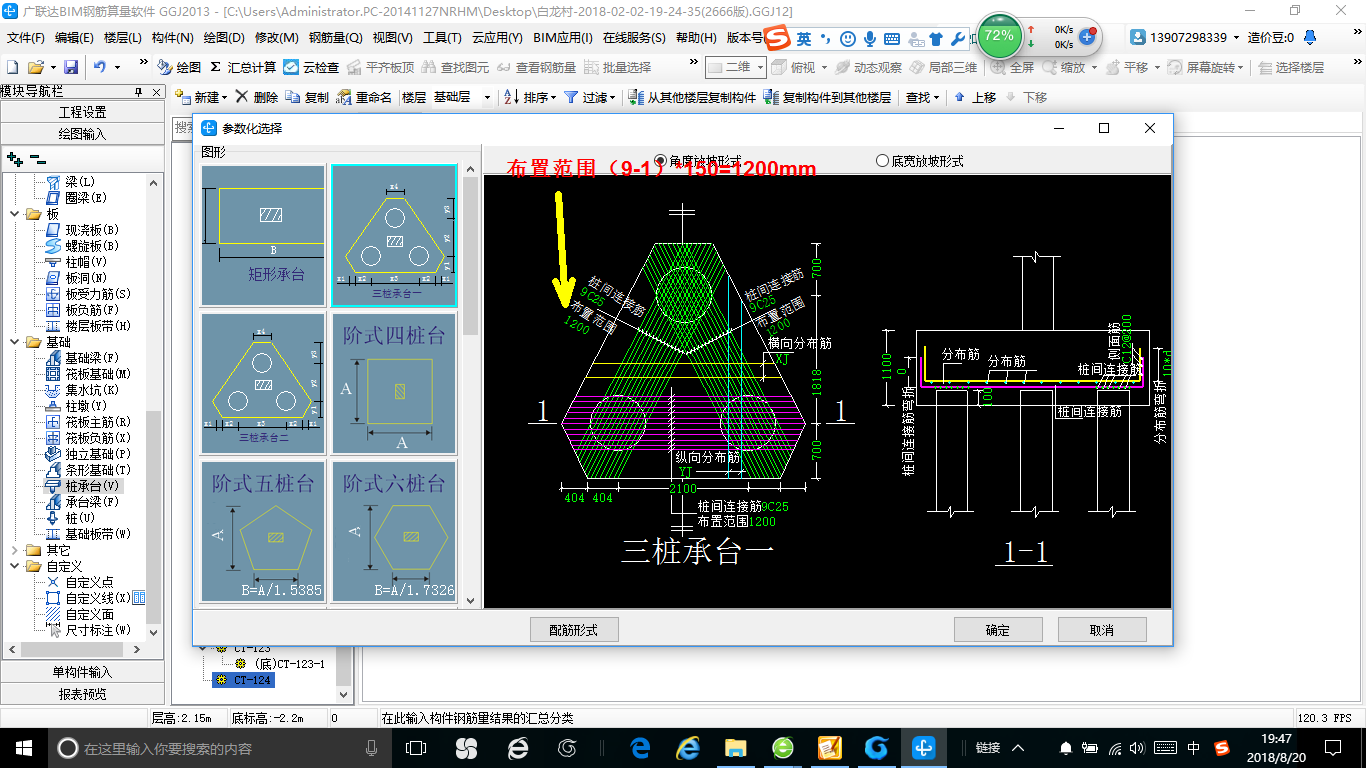
Task: Click 从其他楼层复制构件
Action: pyautogui.click(x=692, y=97)
